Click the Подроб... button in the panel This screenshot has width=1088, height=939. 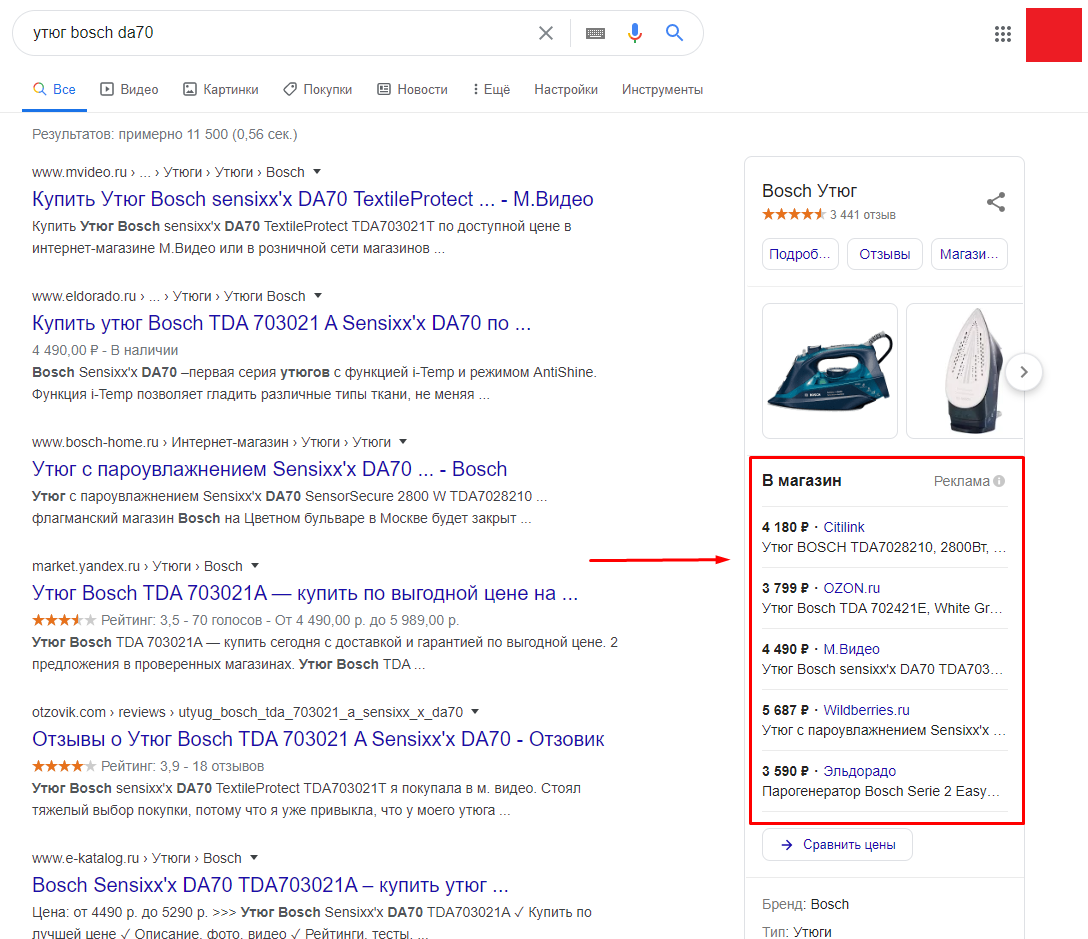(x=800, y=254)
